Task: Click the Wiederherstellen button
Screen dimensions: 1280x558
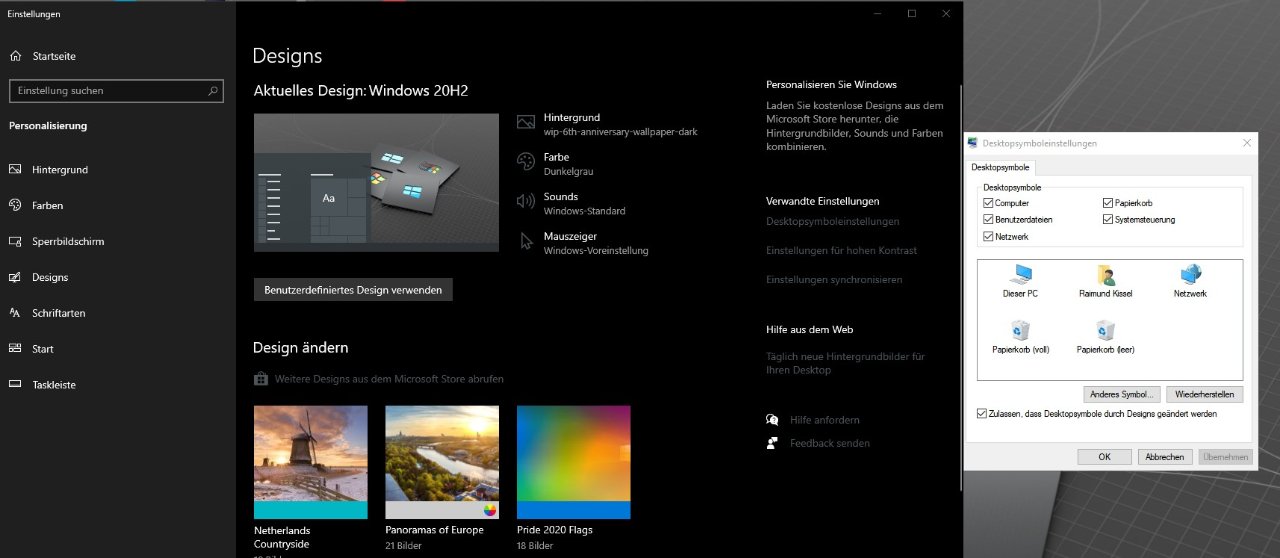Action: point(1204,394)
